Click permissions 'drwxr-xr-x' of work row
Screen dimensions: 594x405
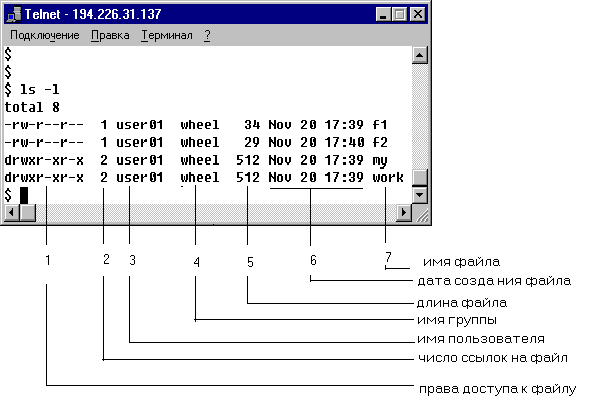tap(44, 177)
